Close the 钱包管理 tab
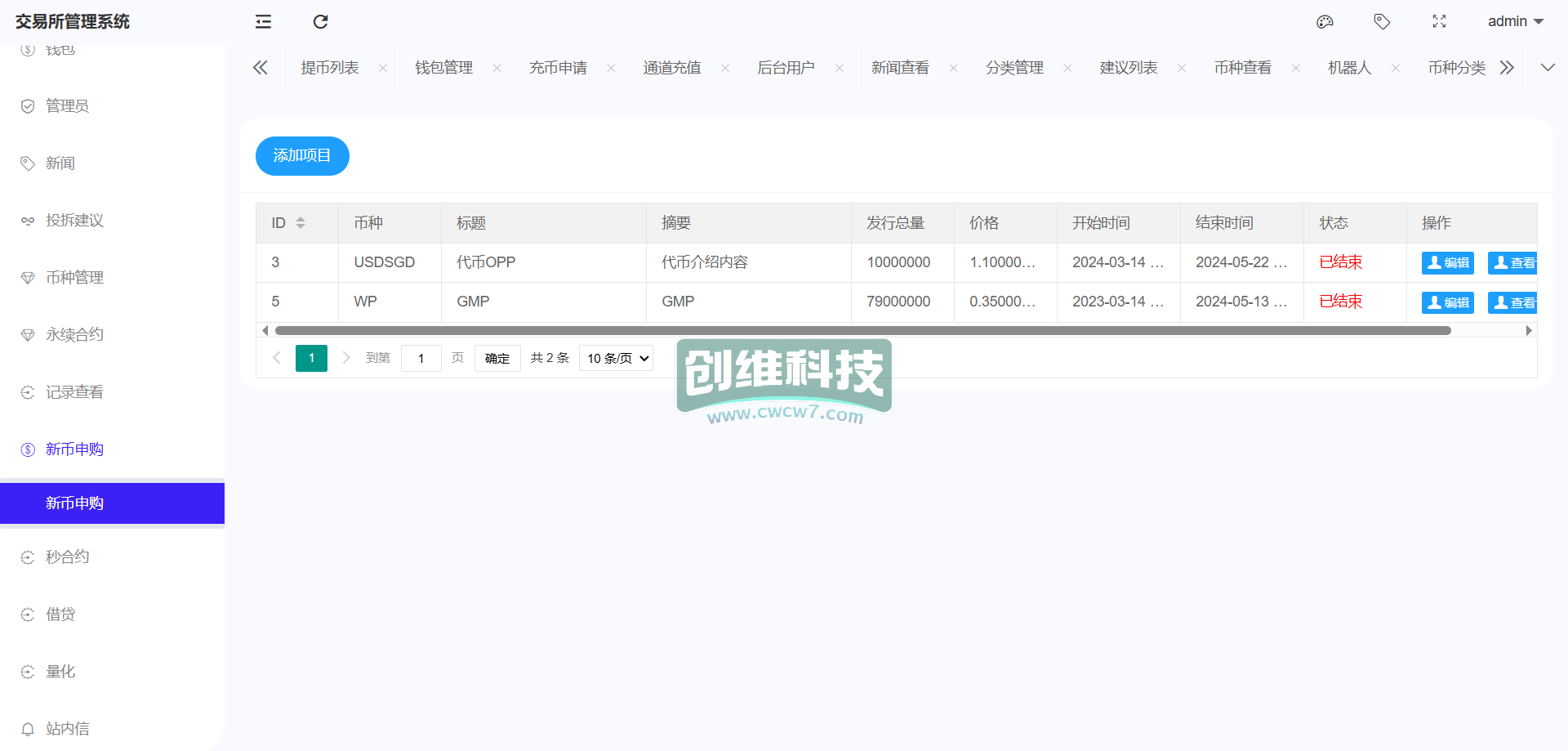Screen dimensions: 1568x751 (x=497, y=69)
